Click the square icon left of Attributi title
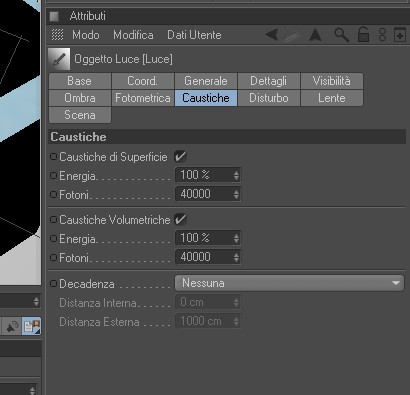 54,16
